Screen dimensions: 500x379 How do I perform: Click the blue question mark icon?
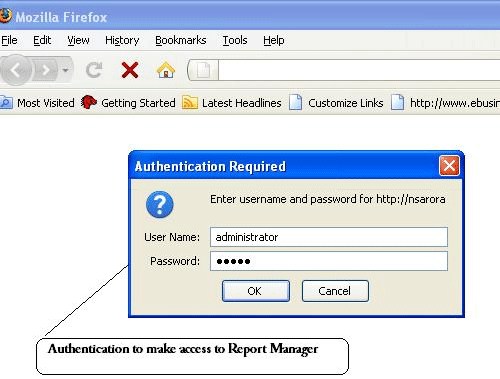pos(160,204)
